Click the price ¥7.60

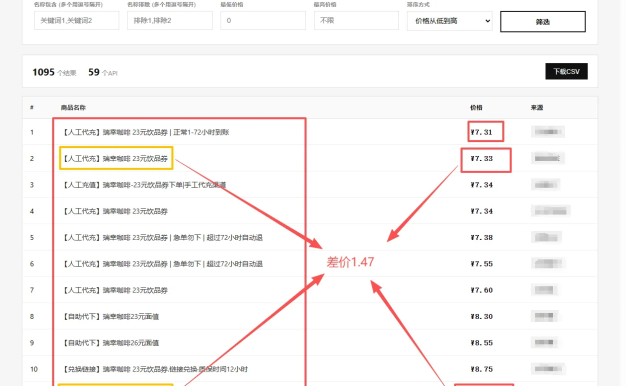pyautogui.click(x=481, y=290)
